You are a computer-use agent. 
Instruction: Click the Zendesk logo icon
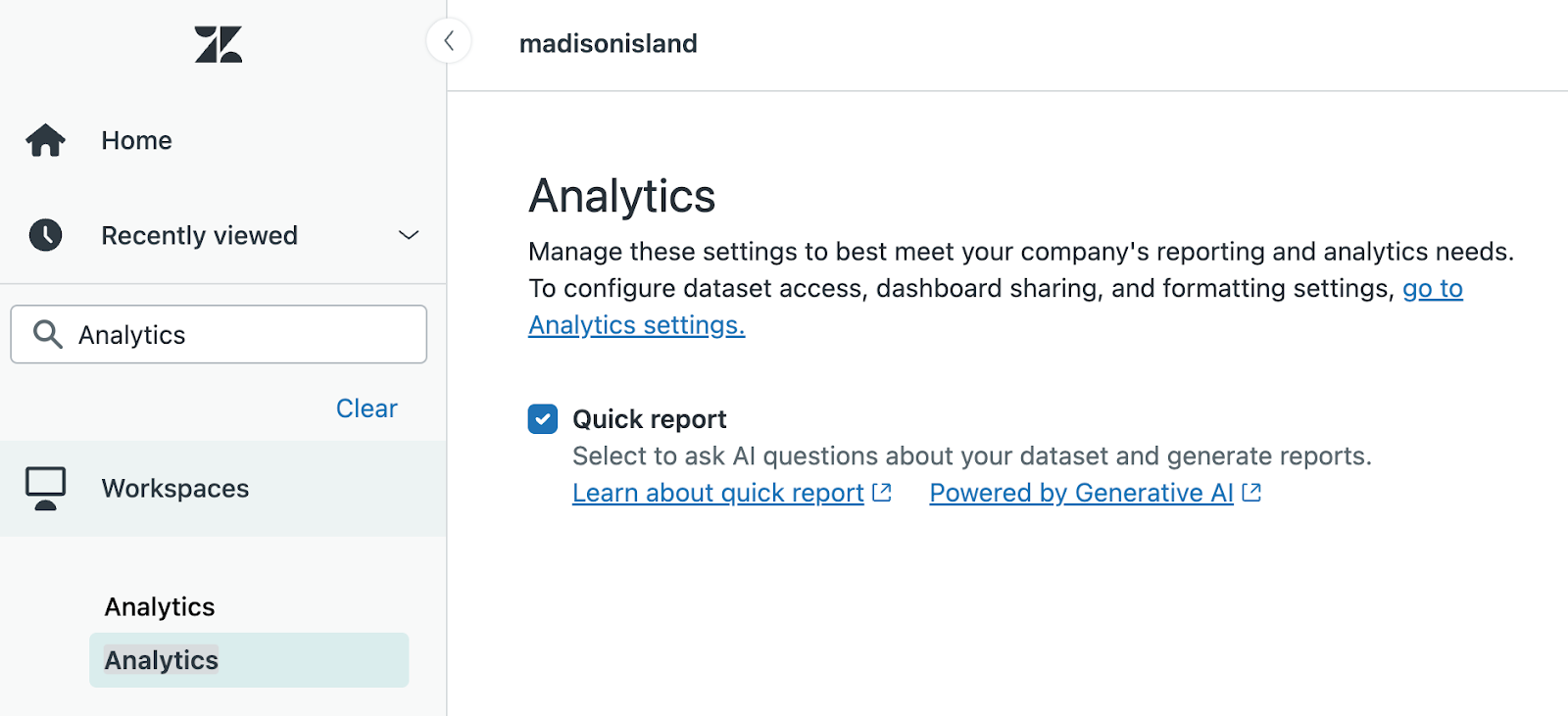click(x=218, y=45)
